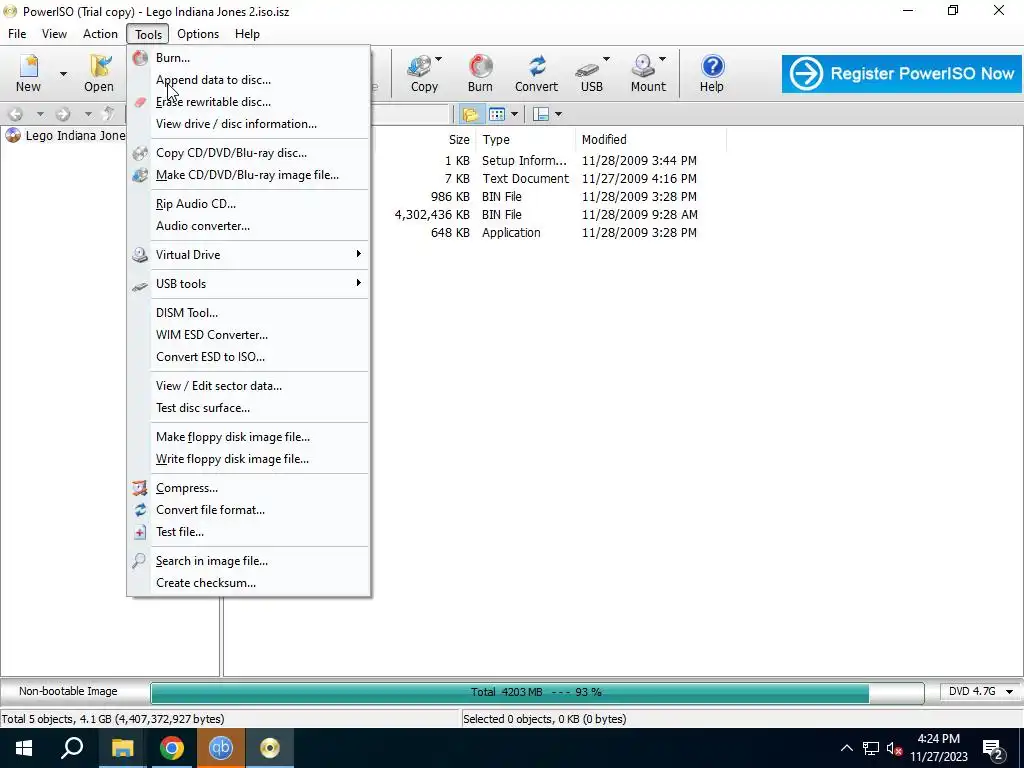The image size is (1024, 768).
Task: Expand the Mount button dropdown arrow
Action: pyautogui.click(x=662, y=59)
